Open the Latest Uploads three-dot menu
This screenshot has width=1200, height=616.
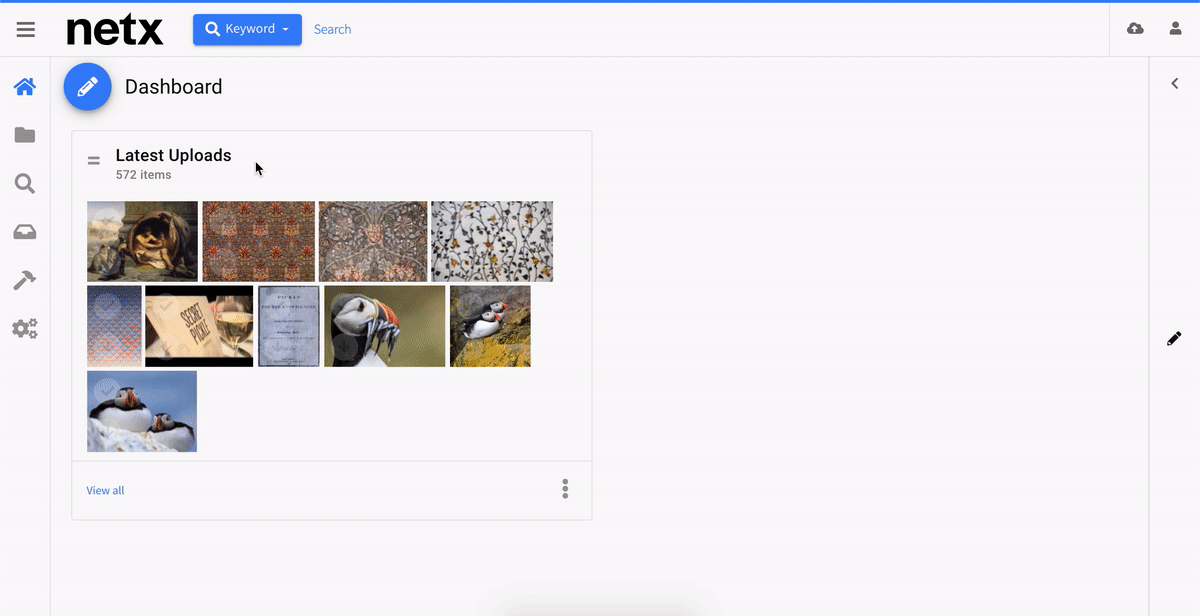point(565,489)
